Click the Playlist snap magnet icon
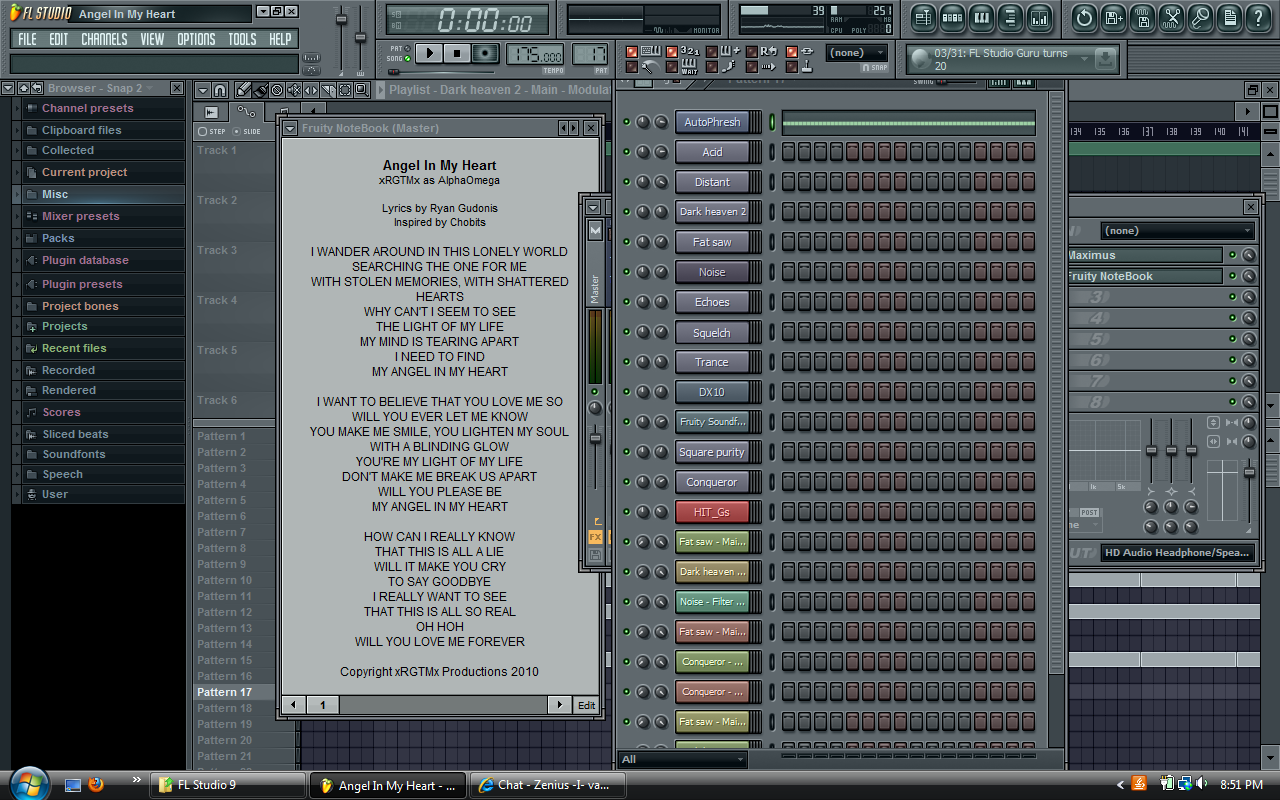The height and width of the screenshot is (800, 1280). (220, 90)
